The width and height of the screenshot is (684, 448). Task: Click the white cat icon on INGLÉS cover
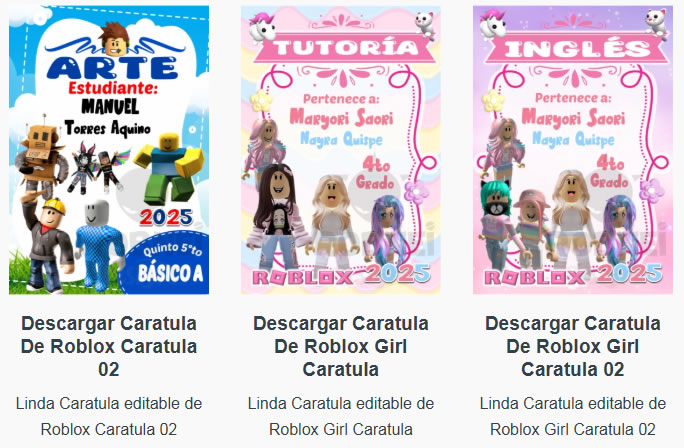click(657, 24)
